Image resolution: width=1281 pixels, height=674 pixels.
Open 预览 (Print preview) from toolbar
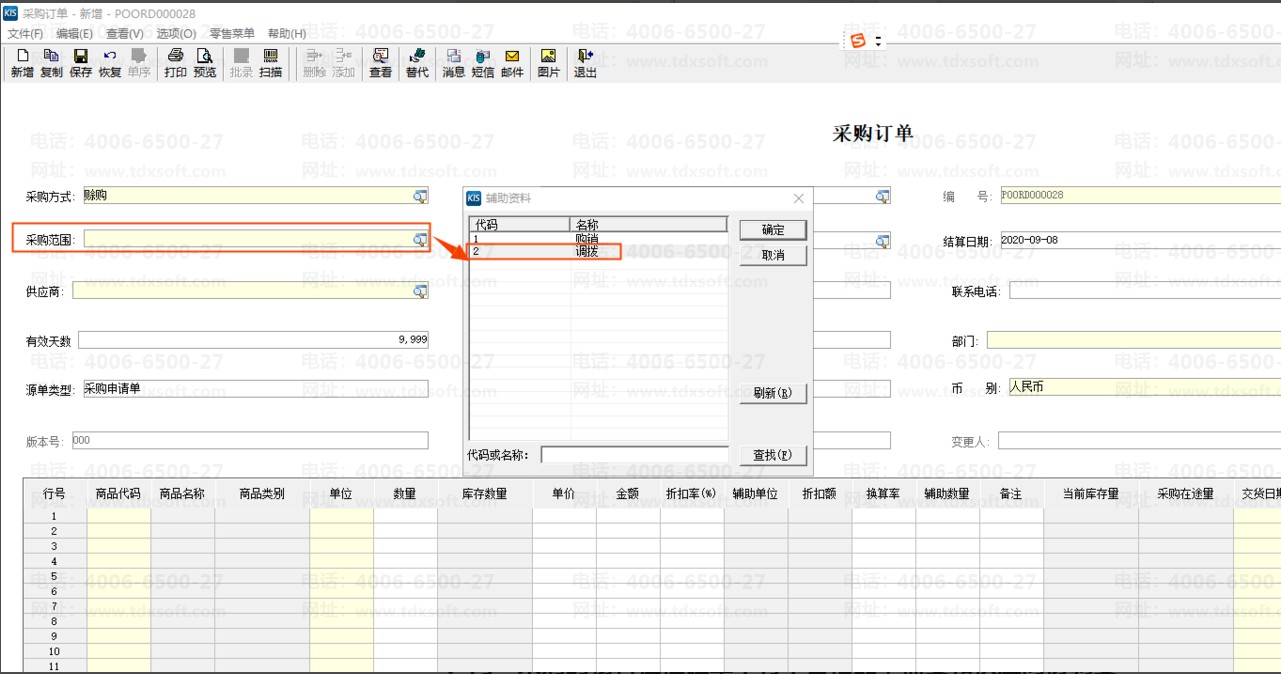205,63
